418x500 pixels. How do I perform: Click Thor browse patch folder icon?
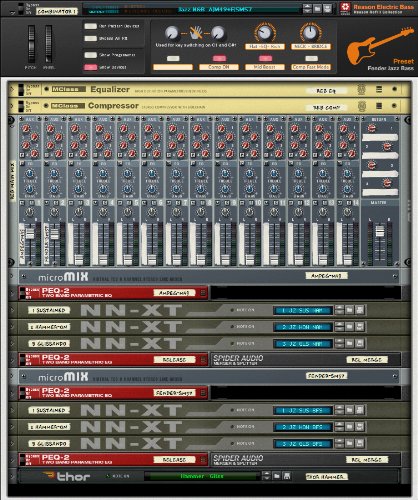tap(277, 476)
